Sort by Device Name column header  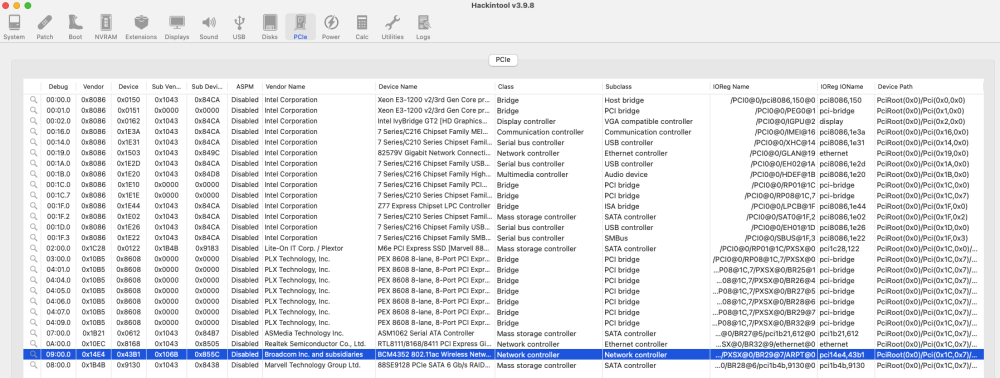pyautogui.click(x=435, y=86)
